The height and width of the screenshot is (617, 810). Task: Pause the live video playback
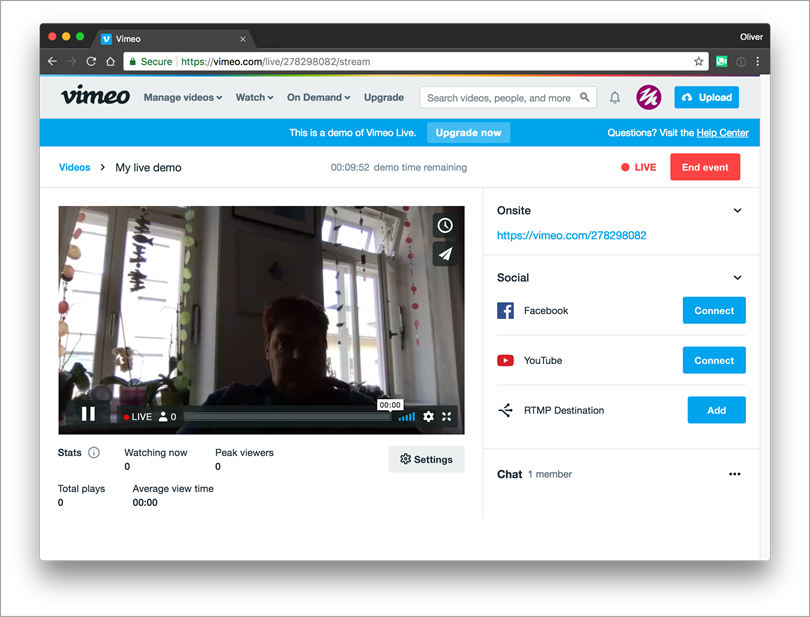tap(88, 414)
